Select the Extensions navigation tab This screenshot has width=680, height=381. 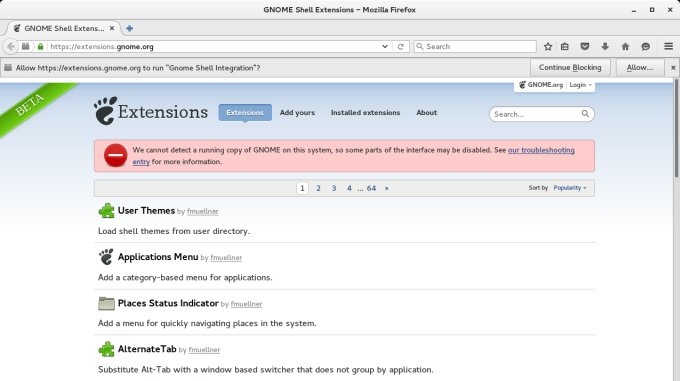point(245,112)
